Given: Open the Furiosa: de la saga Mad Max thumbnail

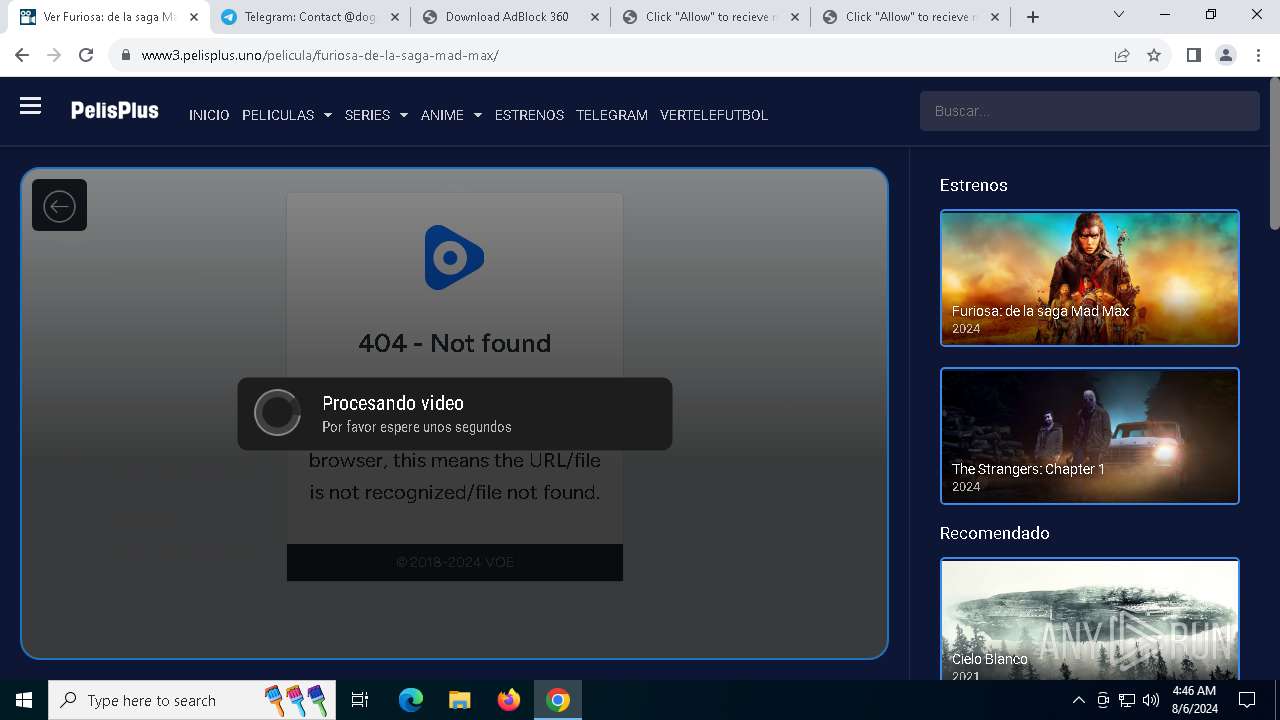Looking at the screenshot, I should pos(1090,278).
